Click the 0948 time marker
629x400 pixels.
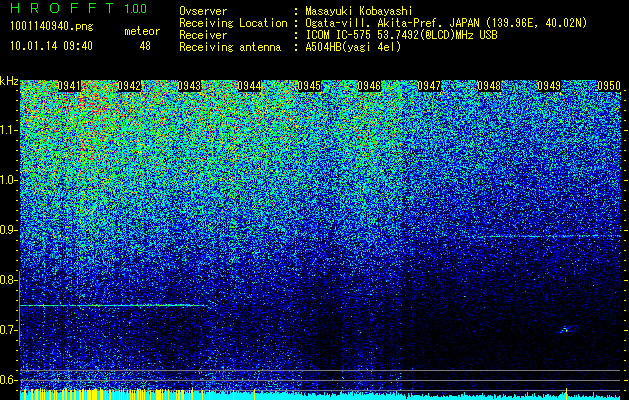(489, 86)
